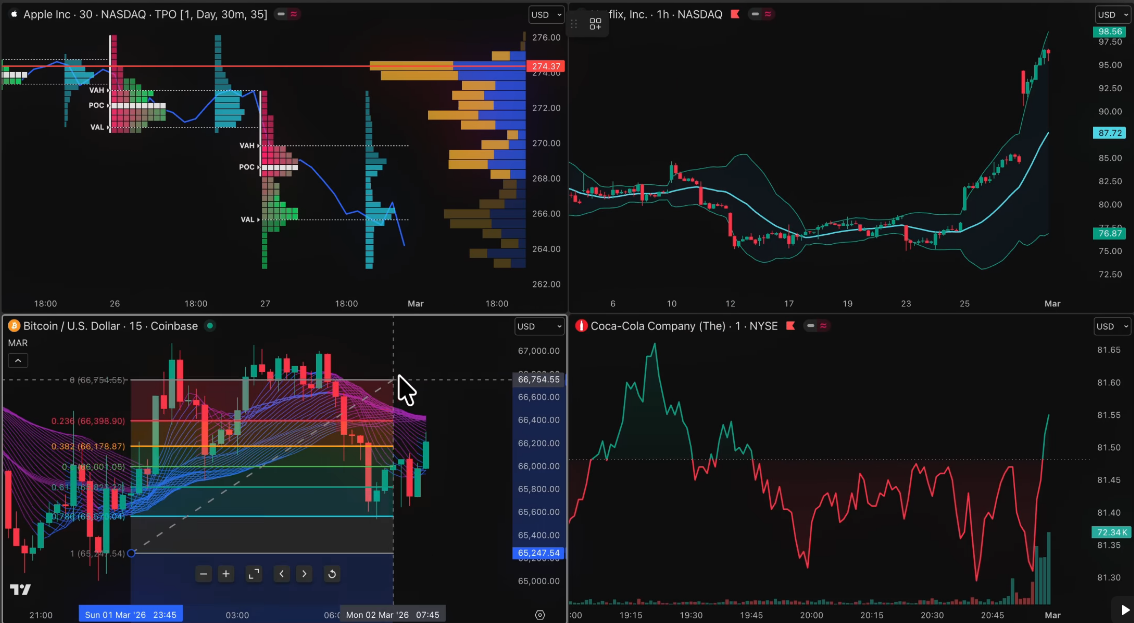Click the TPO [1, Day, 30m, 35] indicator label

click(x=211, y=14)
